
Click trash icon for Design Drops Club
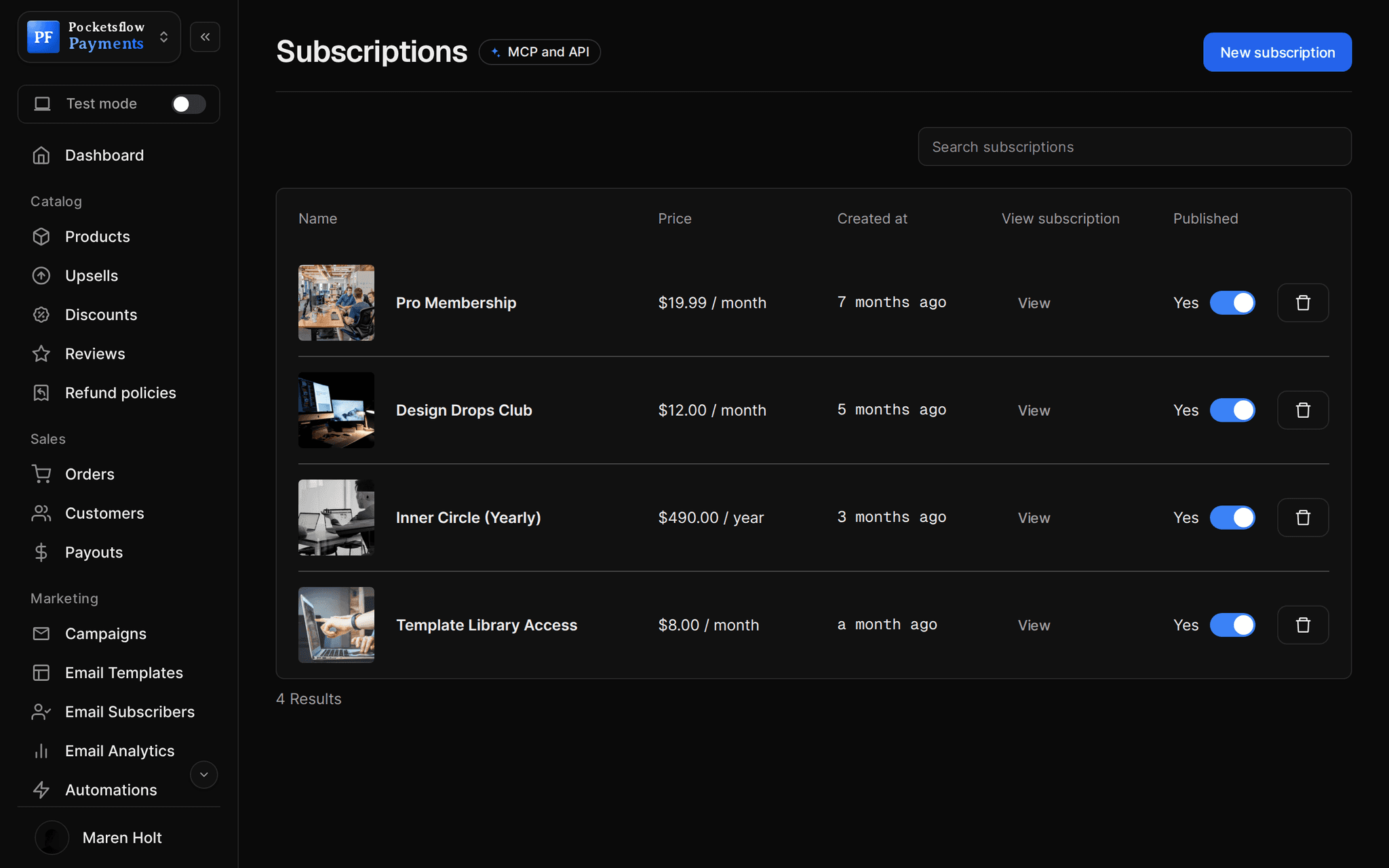pyautogui.click(x=1303, y=410)
